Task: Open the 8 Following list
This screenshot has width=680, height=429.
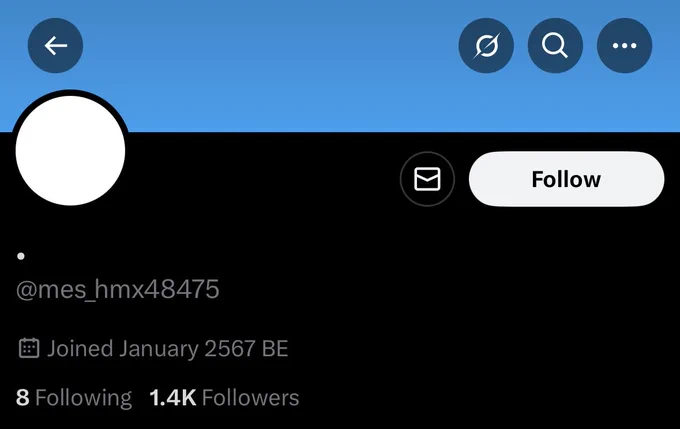Action: coord(74,398)
